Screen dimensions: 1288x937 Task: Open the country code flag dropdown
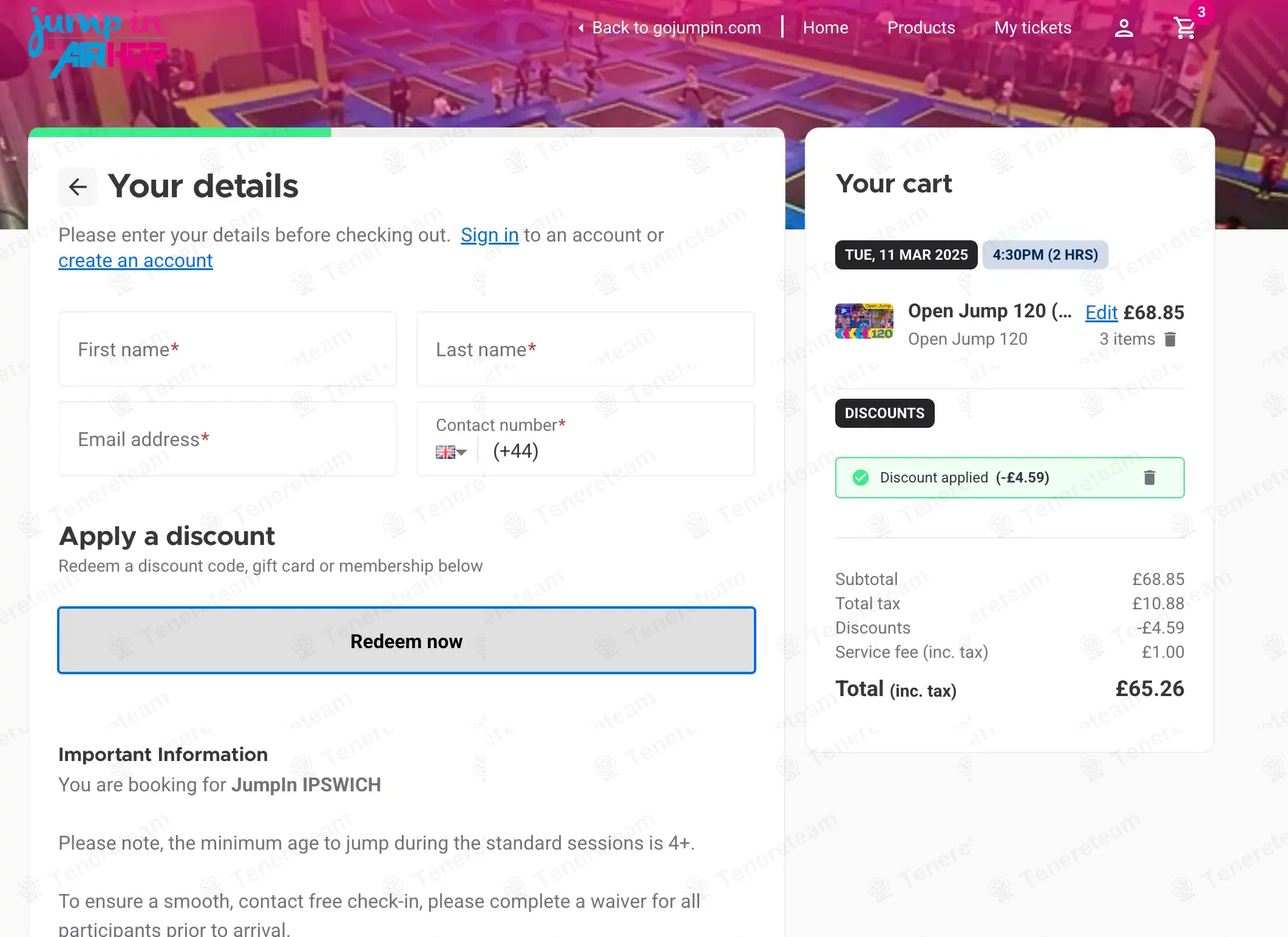tap(451, 452)
